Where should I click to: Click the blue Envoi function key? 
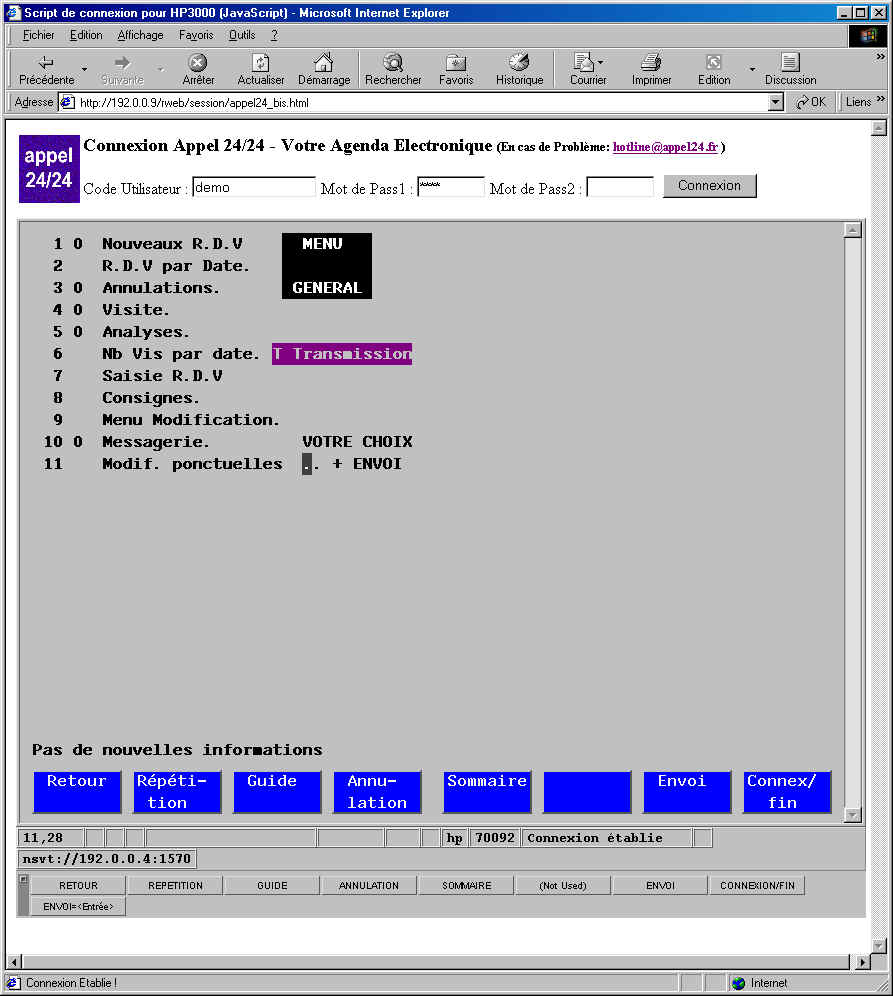point(687,792)
